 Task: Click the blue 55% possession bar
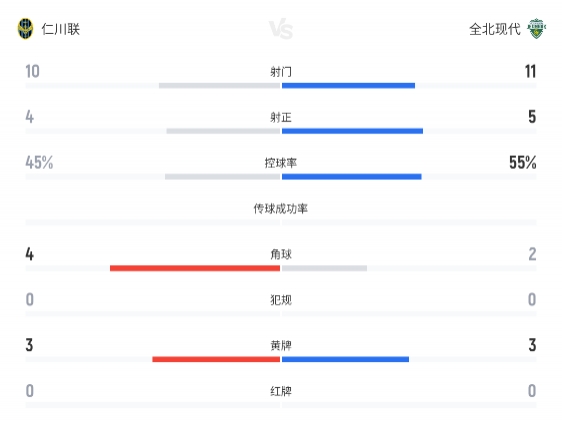(352, 177)
